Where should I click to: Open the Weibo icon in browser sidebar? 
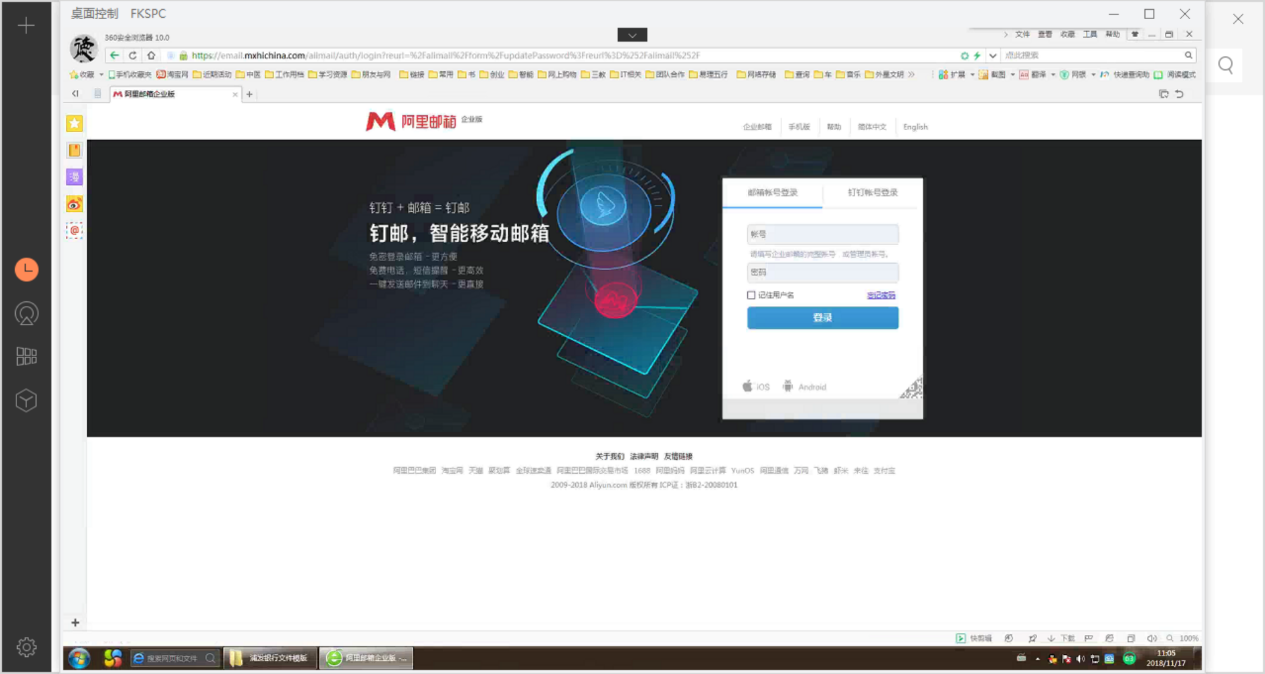74,204
